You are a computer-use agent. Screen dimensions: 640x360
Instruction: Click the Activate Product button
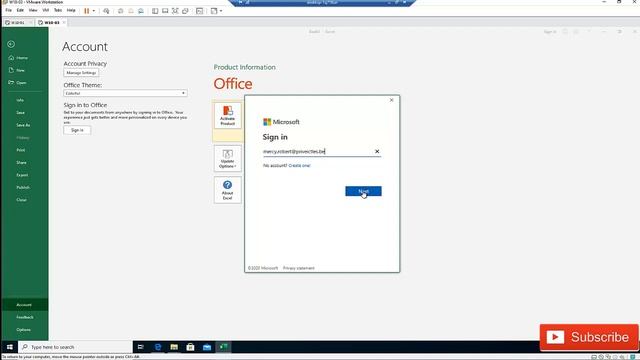click(x=227, y=116)
